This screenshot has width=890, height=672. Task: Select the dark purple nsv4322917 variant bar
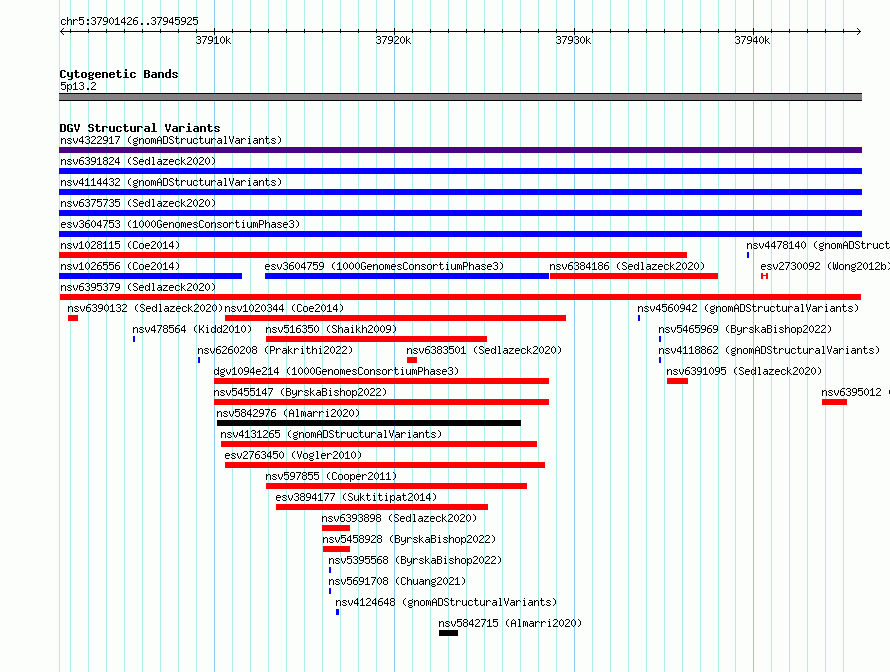point(460,150)
